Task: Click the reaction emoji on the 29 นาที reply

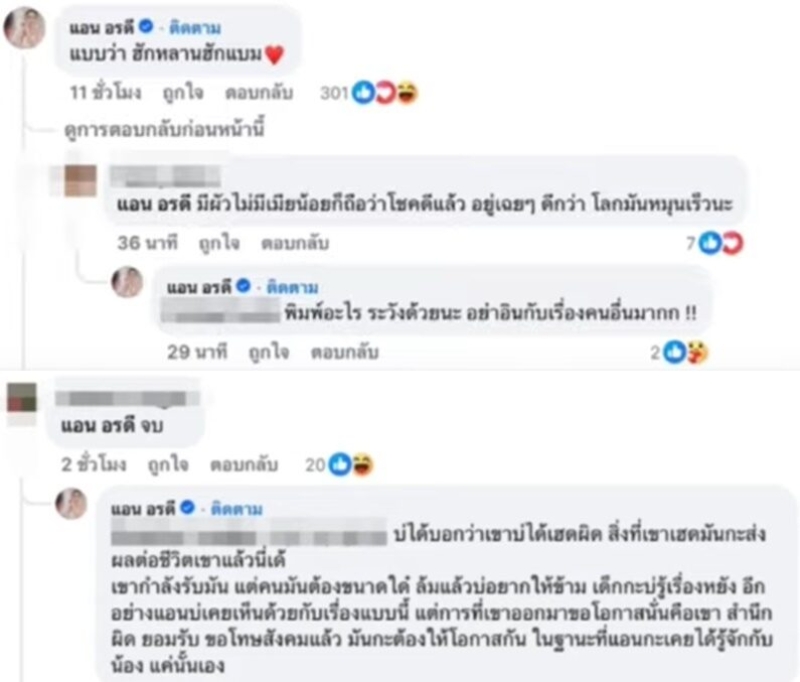Action: point(697,352)
